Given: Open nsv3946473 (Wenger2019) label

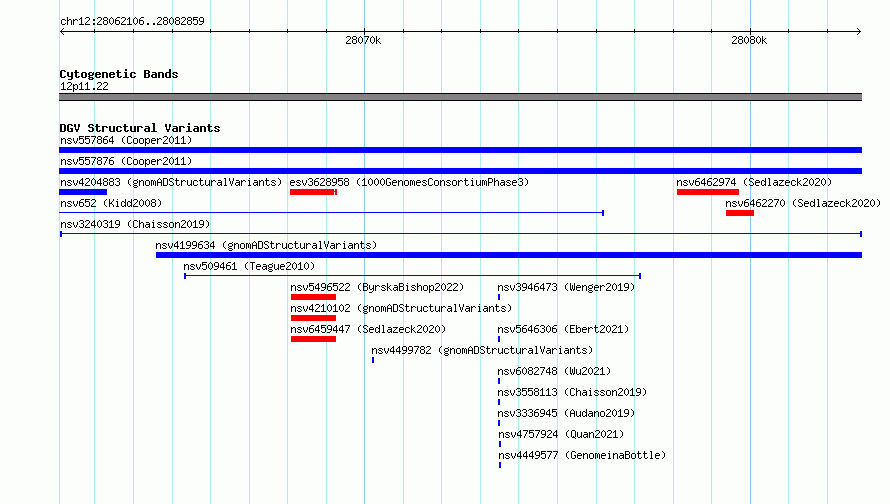Looking at the screenshot, I should click(x=566, y=287).
